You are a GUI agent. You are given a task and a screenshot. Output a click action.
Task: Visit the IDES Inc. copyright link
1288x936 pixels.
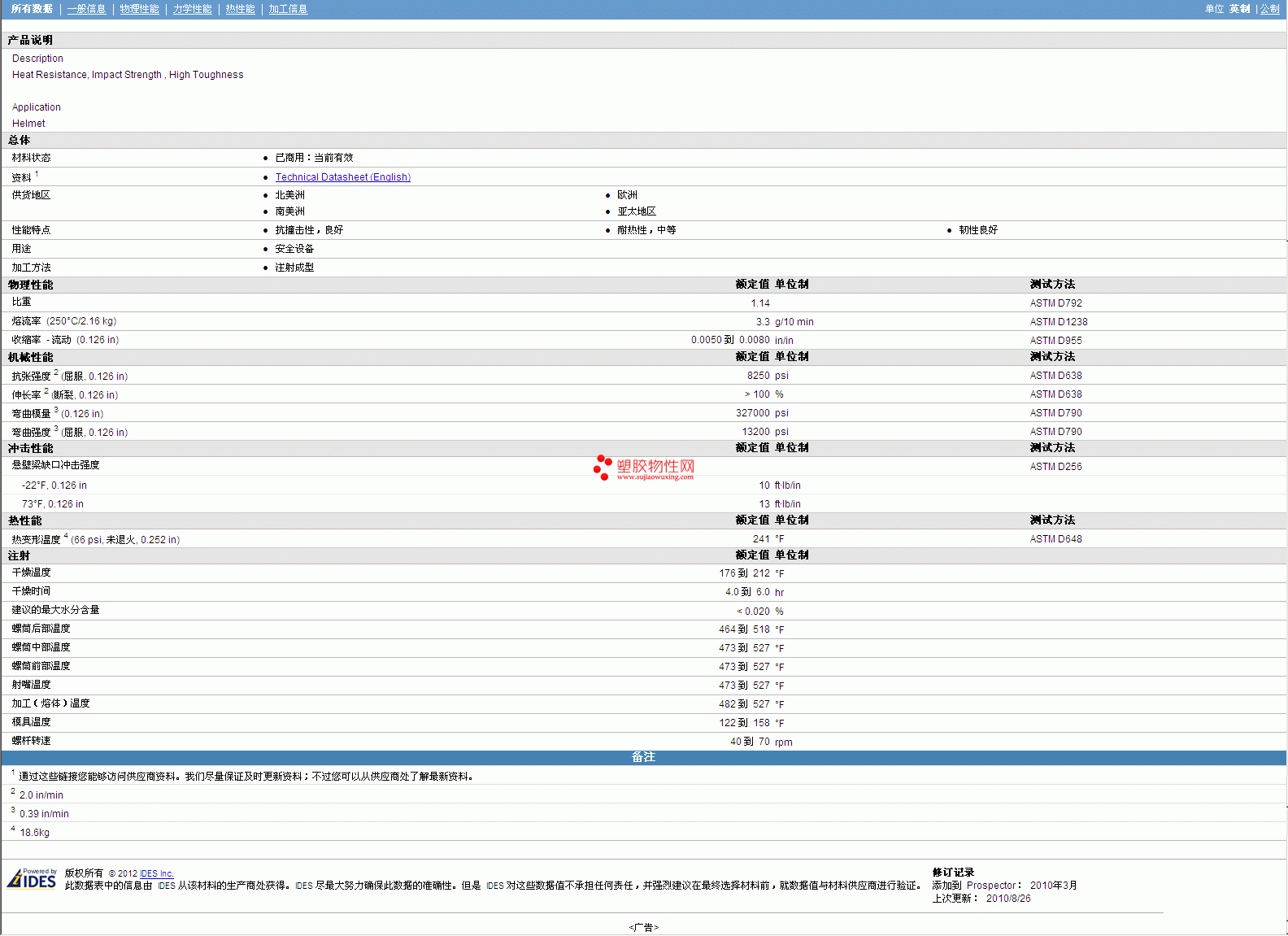(156, 874)
